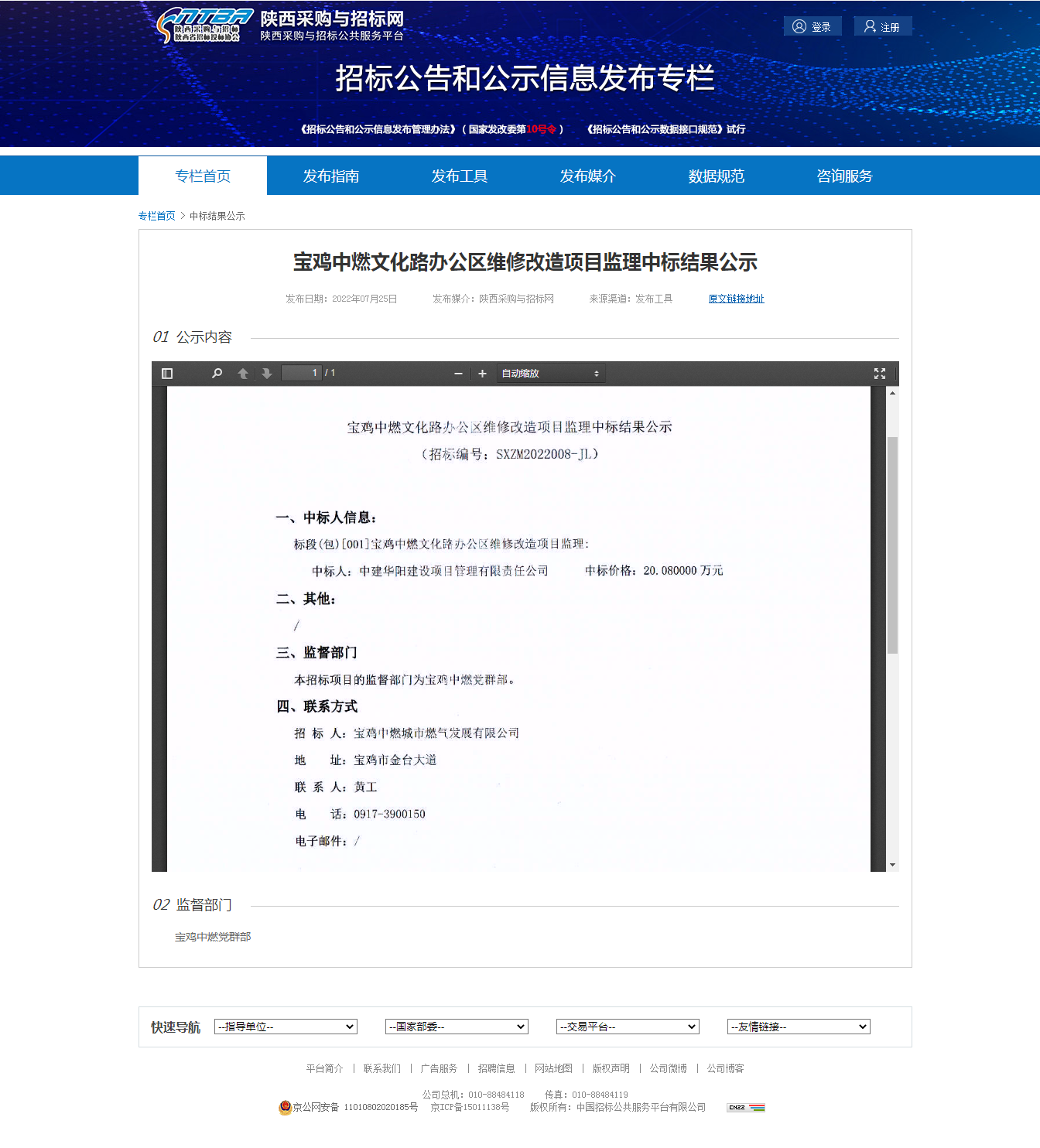Viewport: 1040px width, 1148px height.
Task: Click the 广告服务 footer link
Action: pyautogui.click(x=439, y=1068)
